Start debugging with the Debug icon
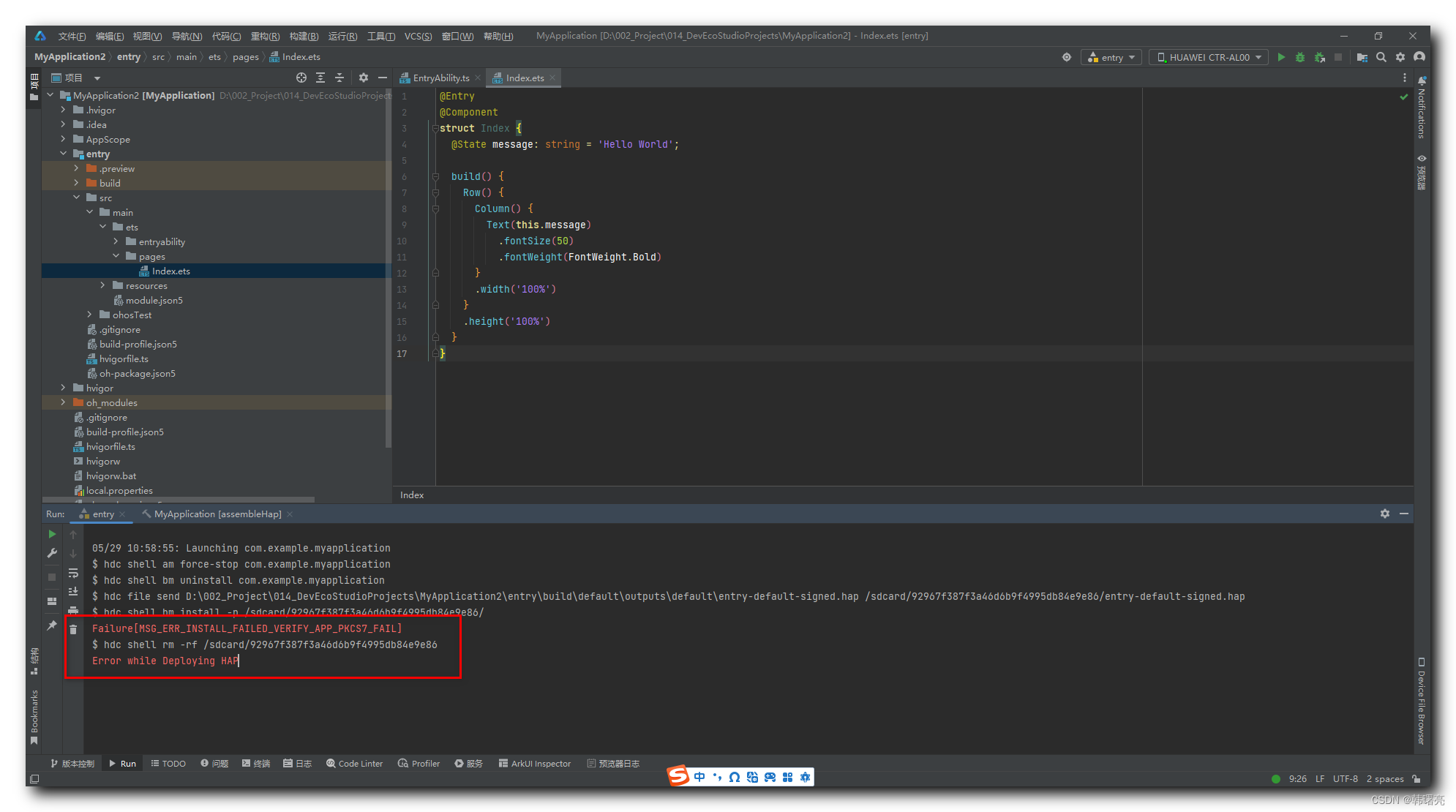Image resolution: width=1456 pixels, height=812 pixels. pos(1300,57)
